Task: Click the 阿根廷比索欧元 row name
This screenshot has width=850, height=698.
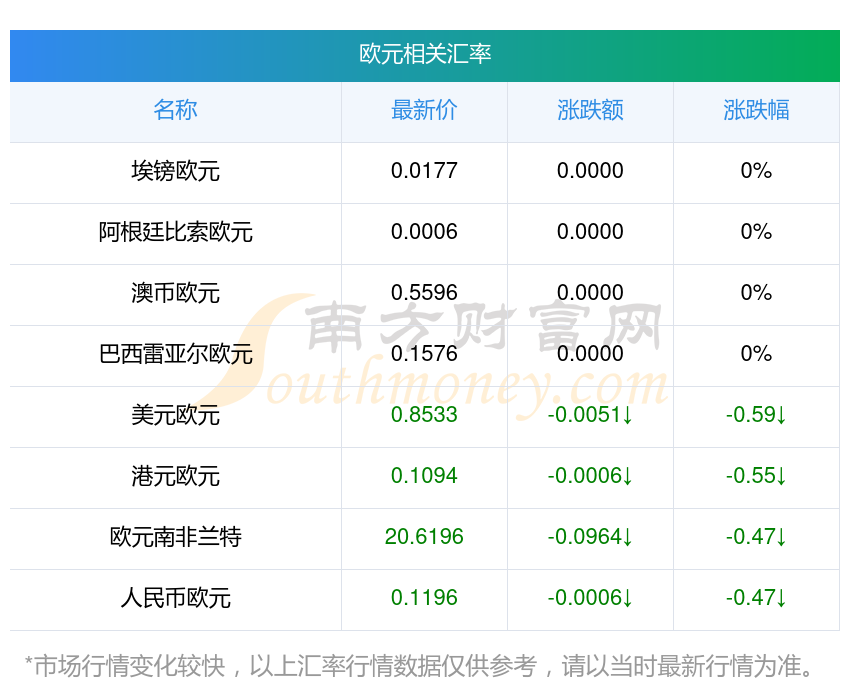Action: 175,232
